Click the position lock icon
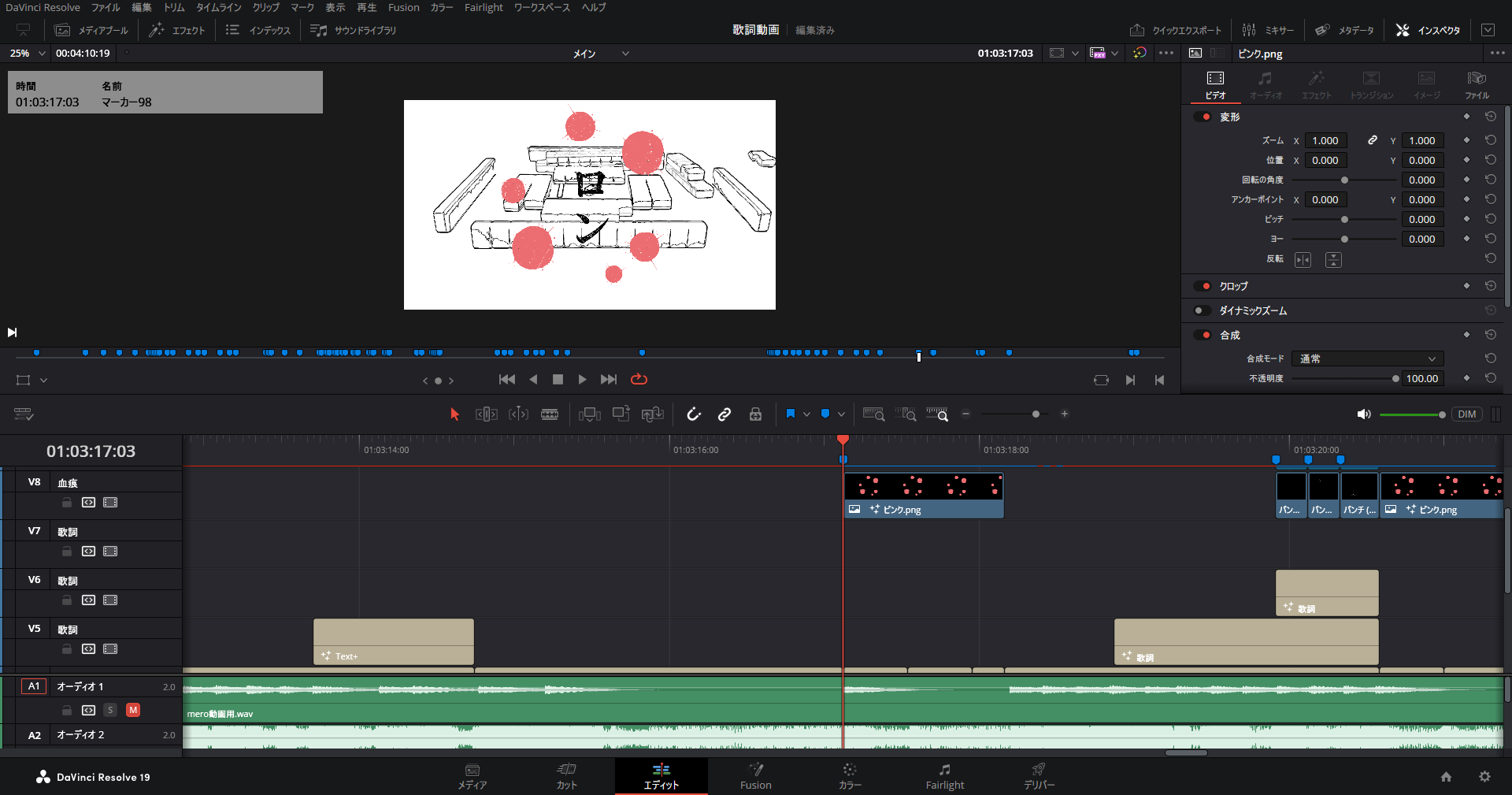The width and height of the screenshot is (1512, 795). (755, 414)
